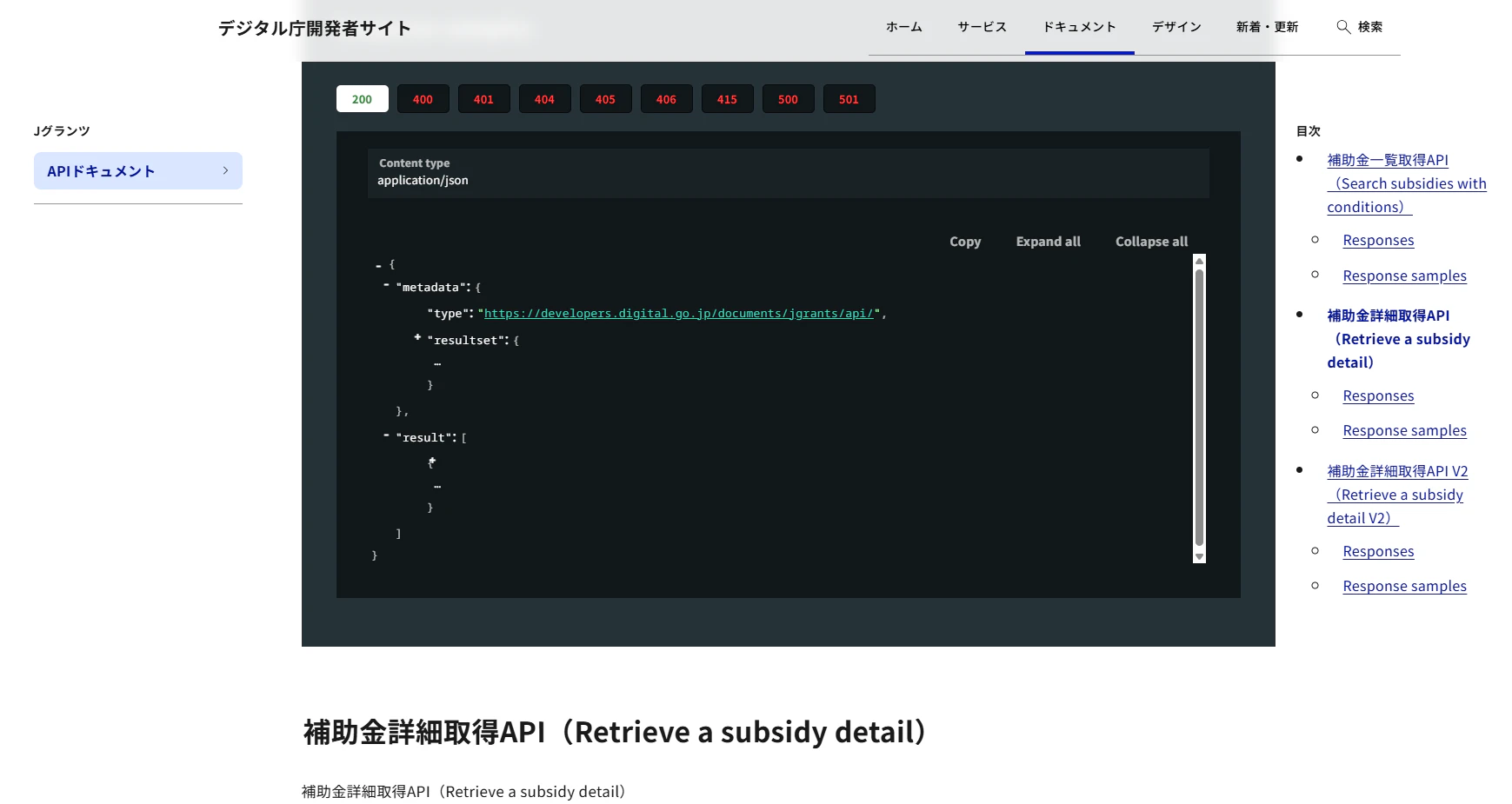Open ドキュメント in the top navigation
1512x804 pixels.
(x=1080, y=27)
